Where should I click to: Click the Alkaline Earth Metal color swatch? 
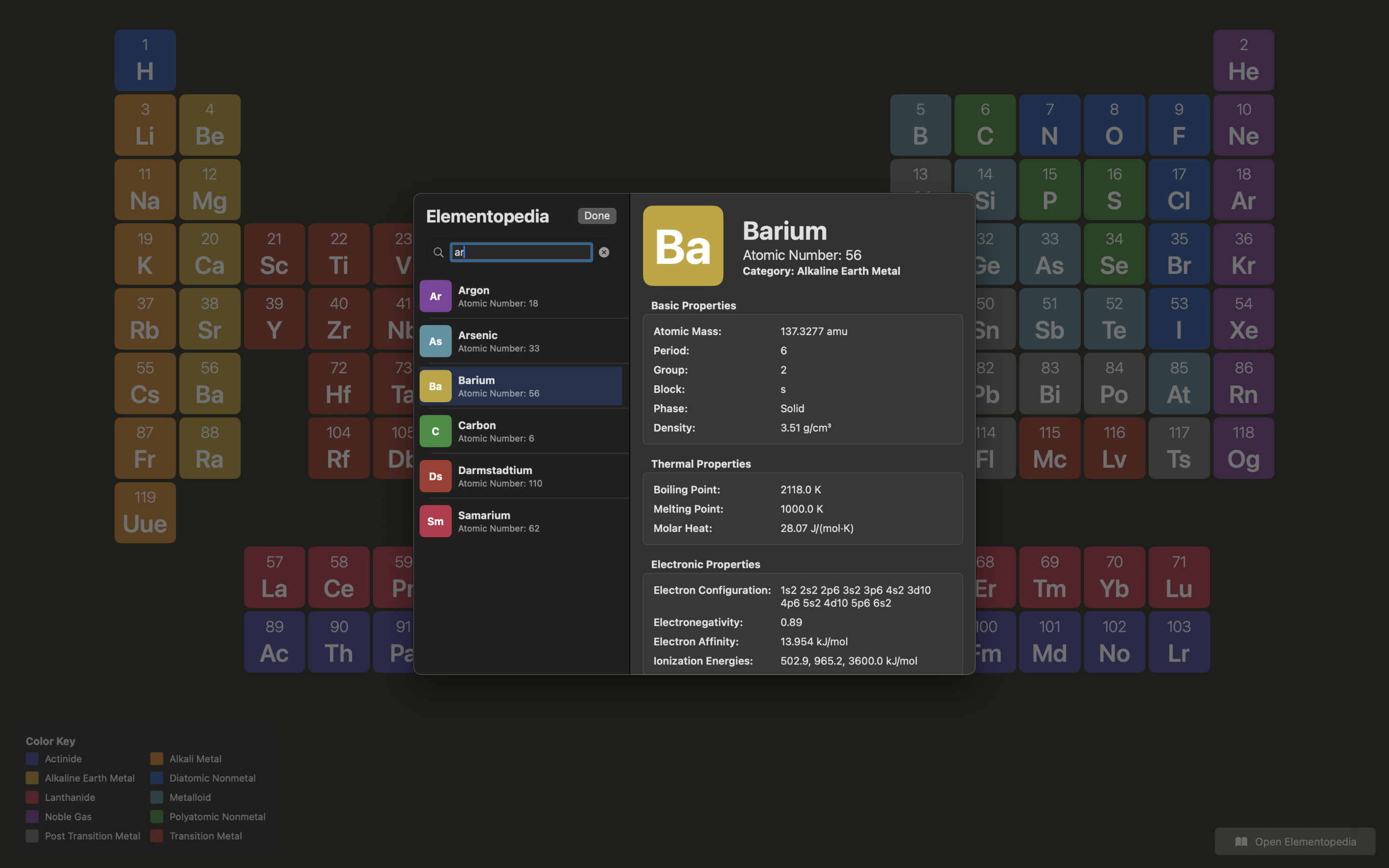coord(32,778)
